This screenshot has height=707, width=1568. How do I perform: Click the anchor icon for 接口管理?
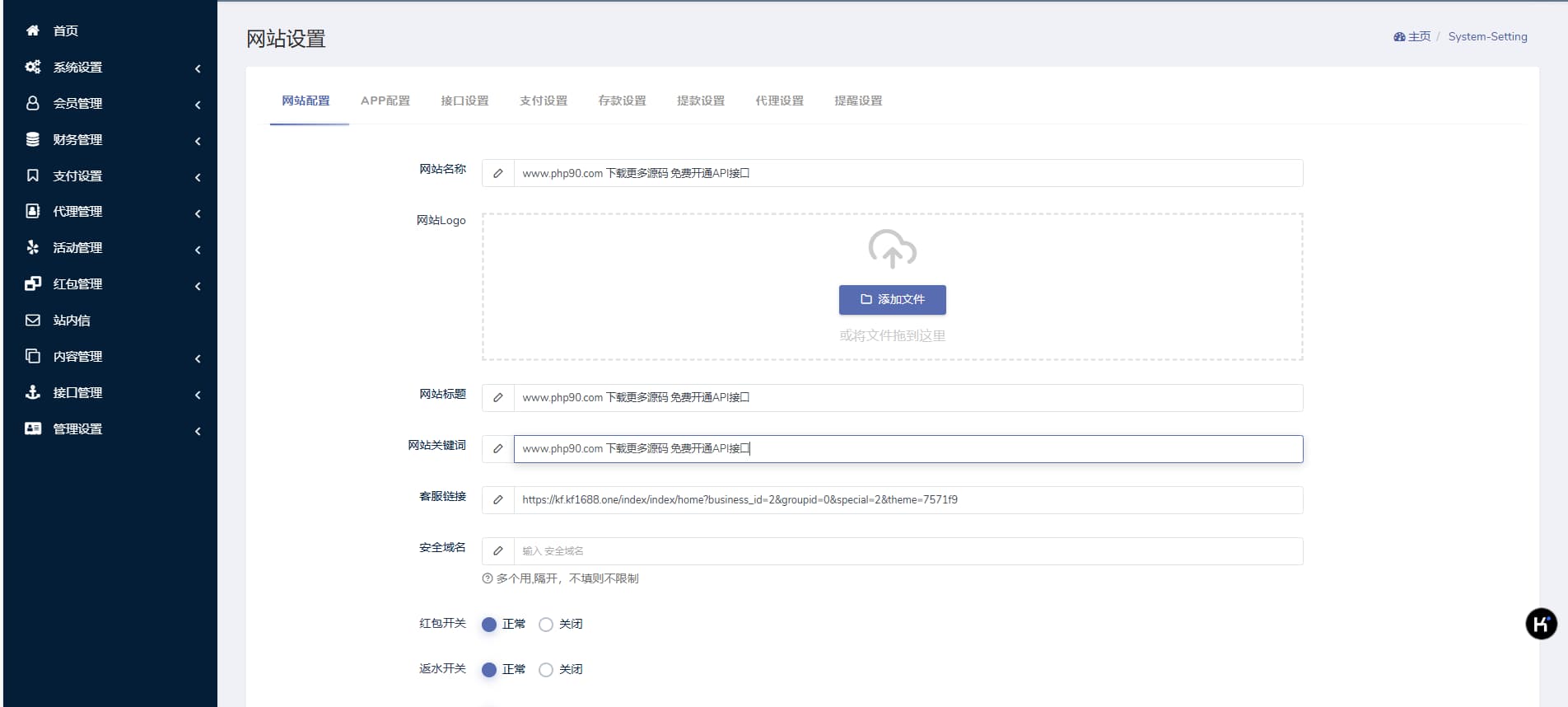click(x=33, y=392)
